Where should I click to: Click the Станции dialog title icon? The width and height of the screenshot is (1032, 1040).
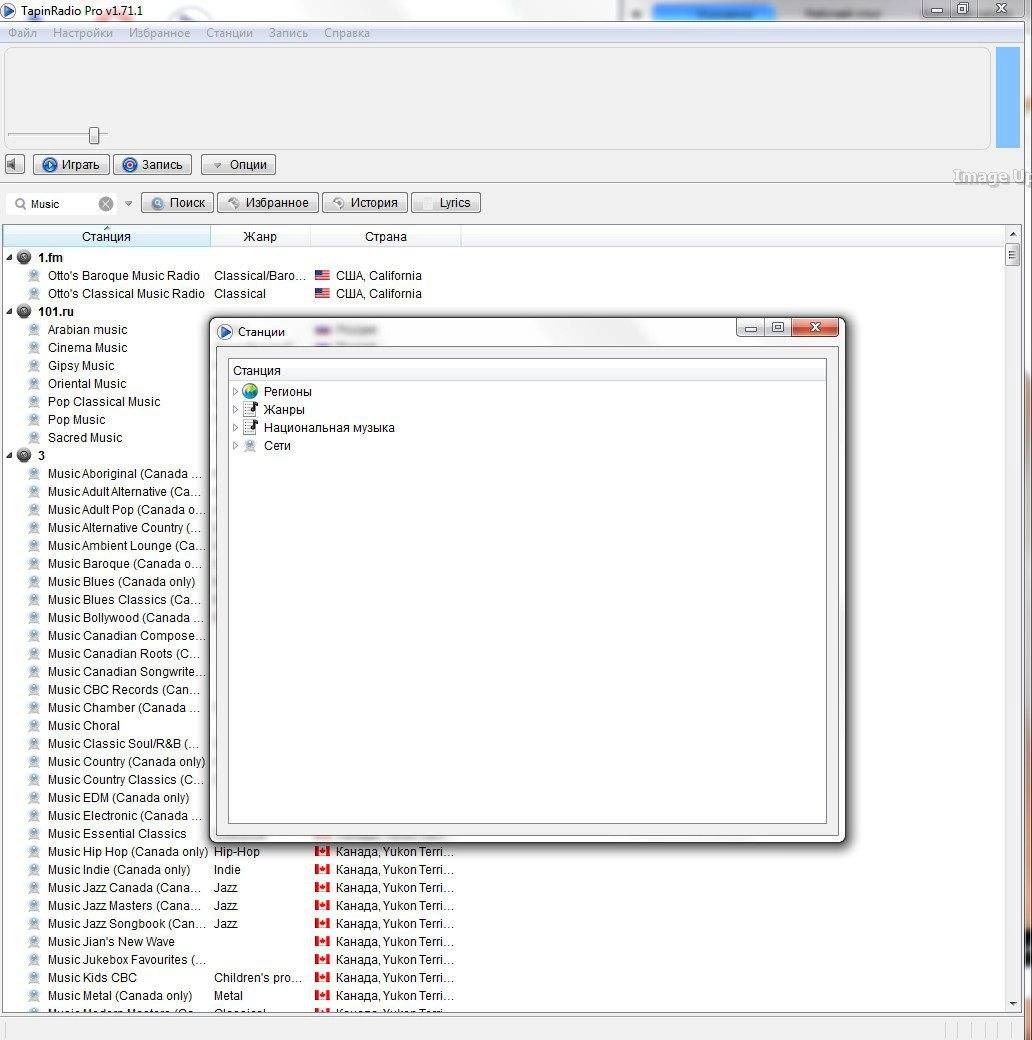(x=226, y=332)
